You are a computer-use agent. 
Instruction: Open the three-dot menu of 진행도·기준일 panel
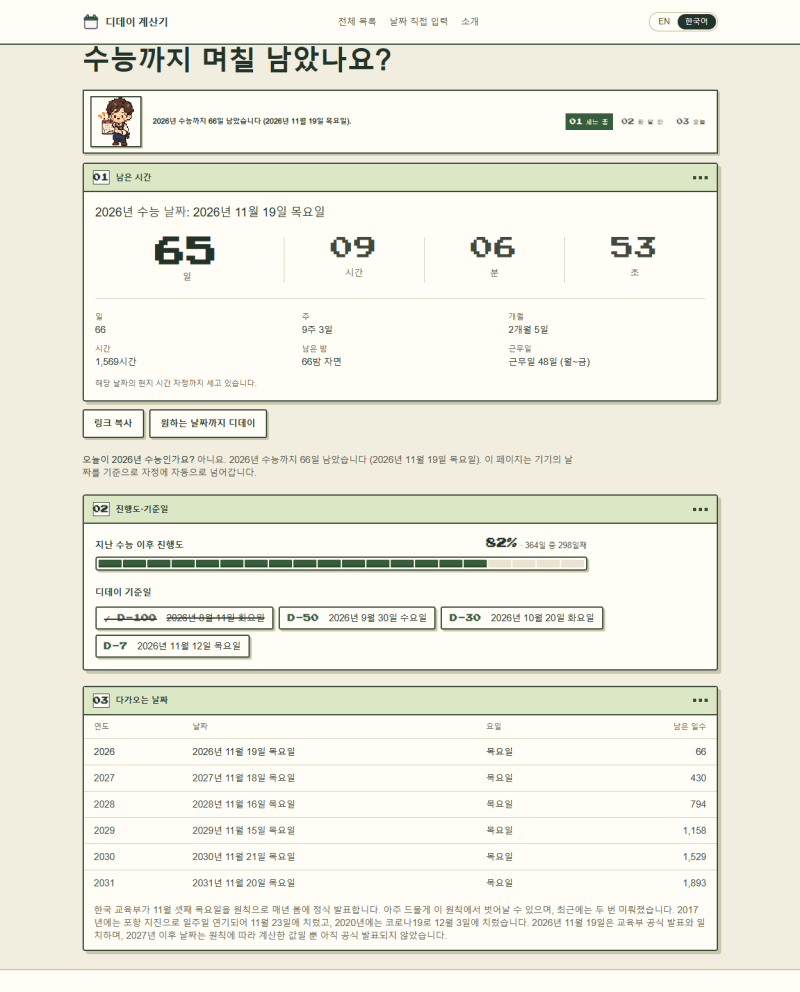pos(700,509)
